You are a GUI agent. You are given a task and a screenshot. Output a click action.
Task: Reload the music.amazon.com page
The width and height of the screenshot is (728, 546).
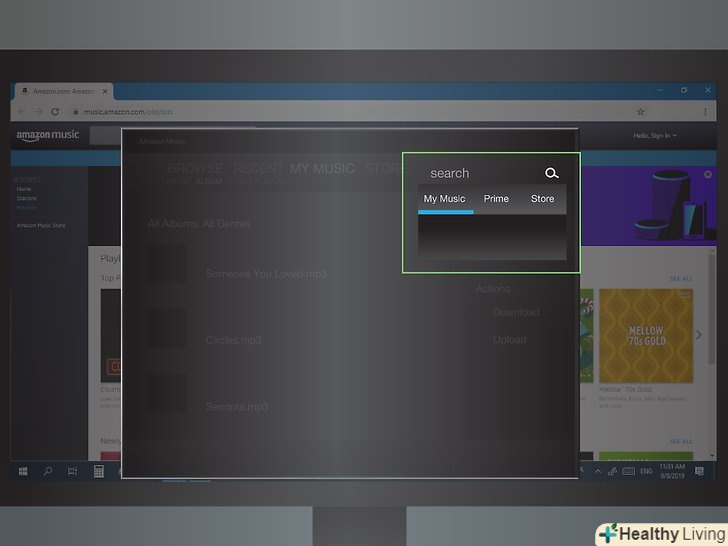pos(55,111)
